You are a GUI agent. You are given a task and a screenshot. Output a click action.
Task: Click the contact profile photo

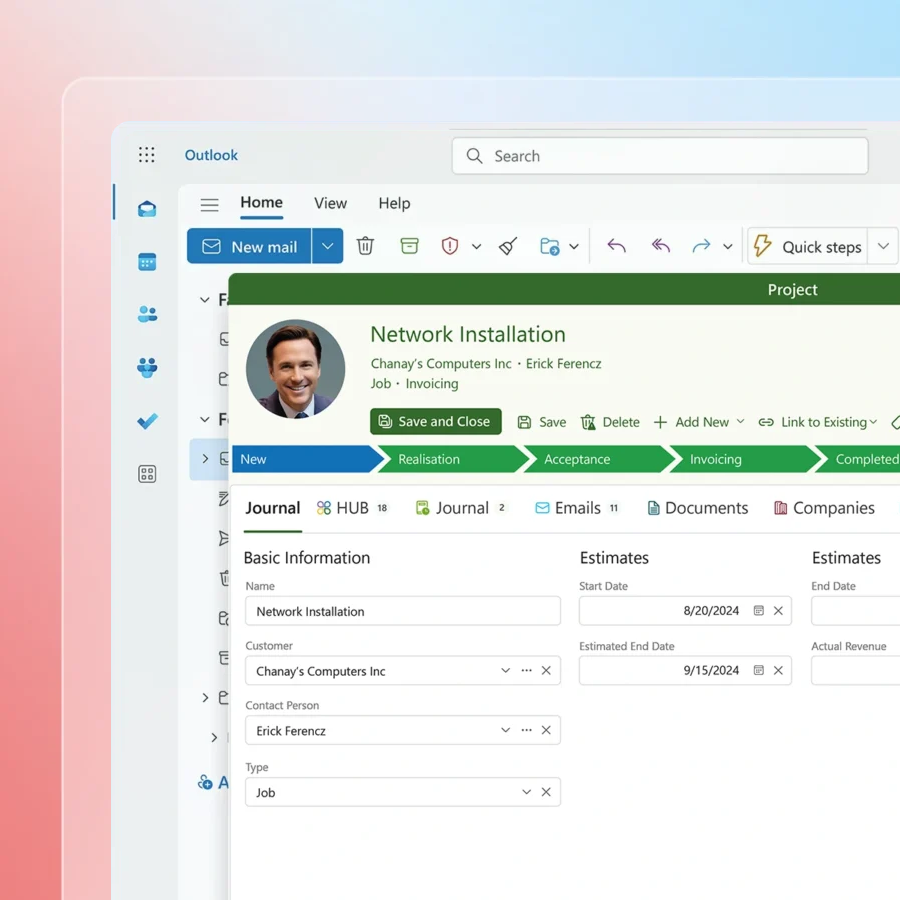296,368
